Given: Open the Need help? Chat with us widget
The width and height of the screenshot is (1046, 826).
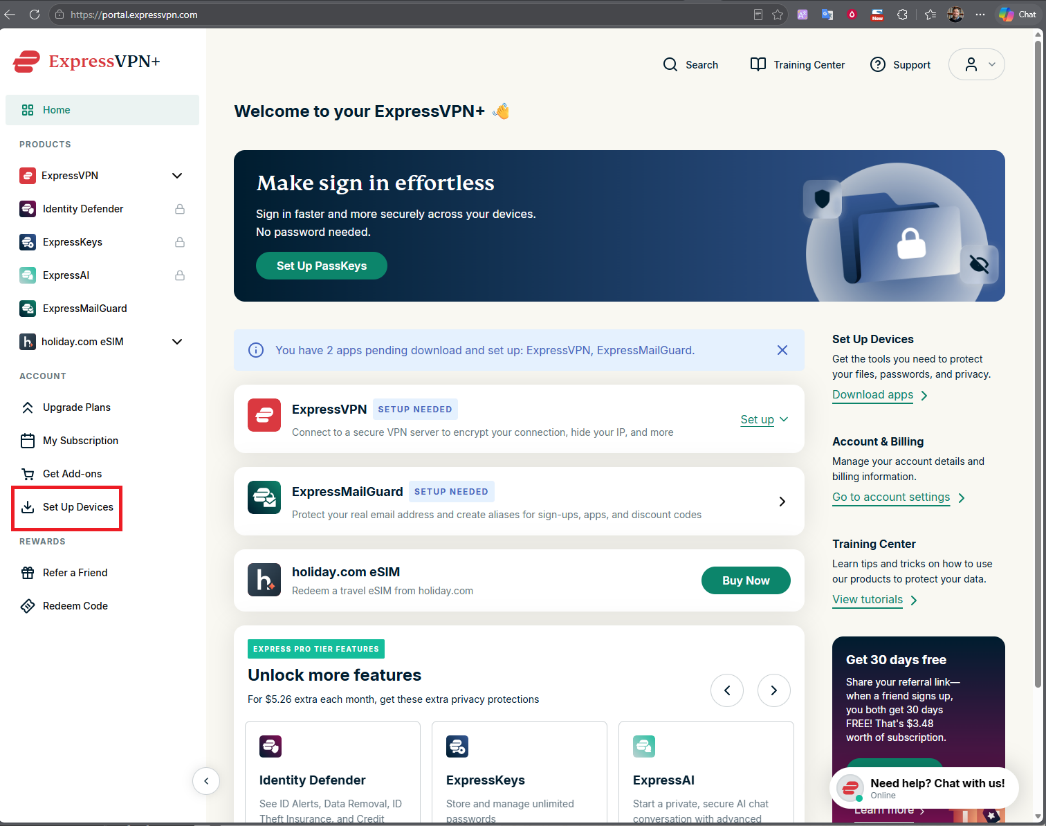Looking at the screenshot, I should [x=924, y=787].
